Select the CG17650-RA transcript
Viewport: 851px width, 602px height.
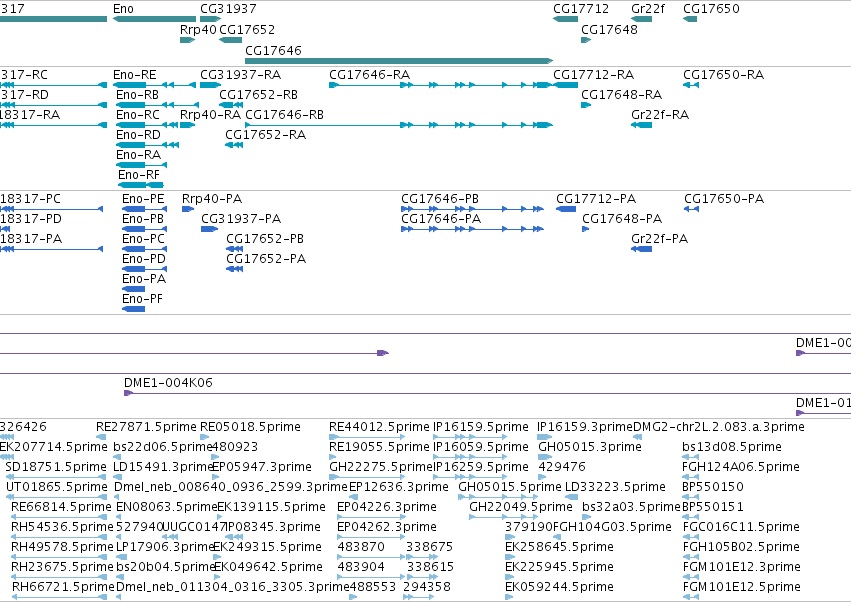691,85
